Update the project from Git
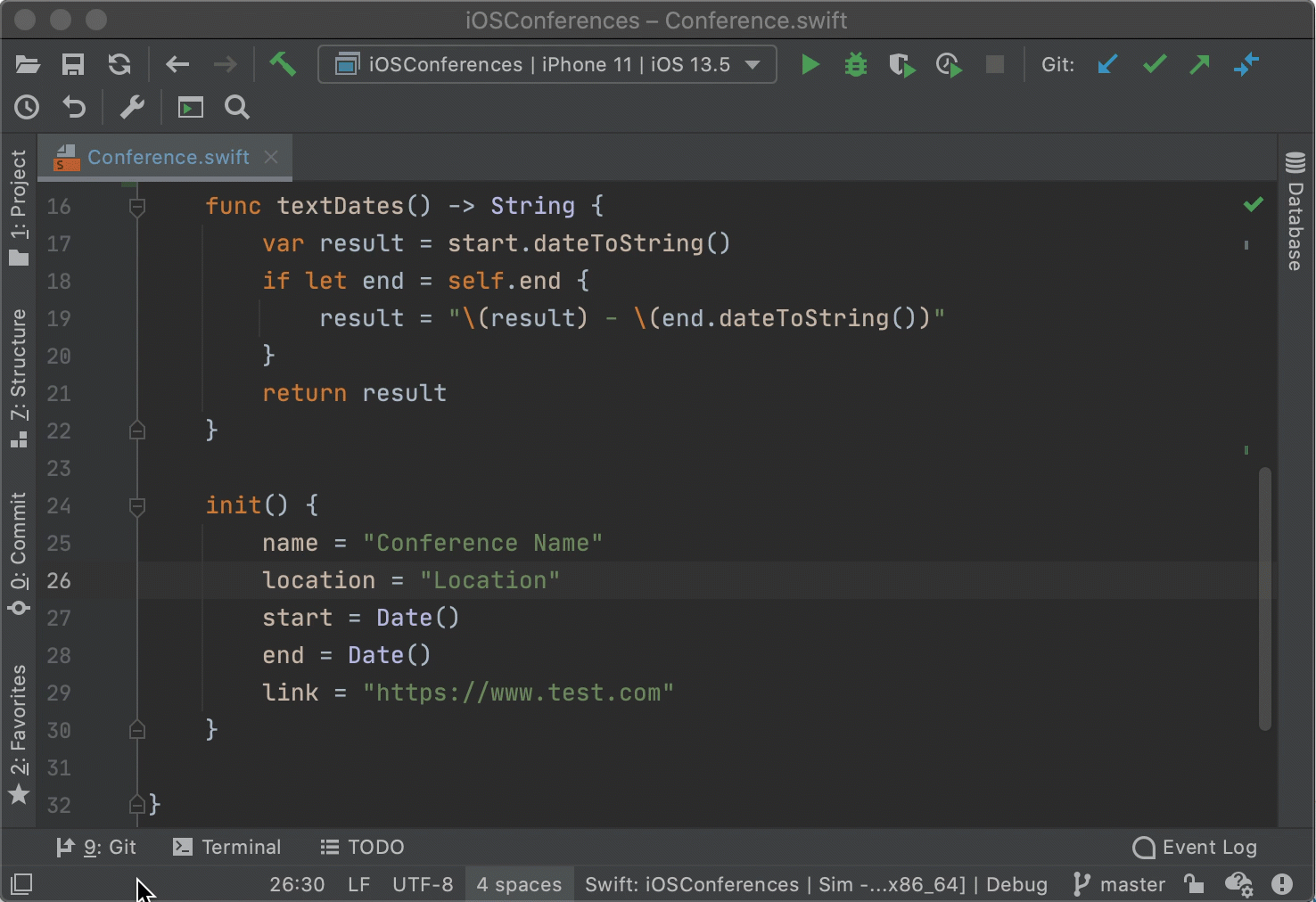 1107,64
